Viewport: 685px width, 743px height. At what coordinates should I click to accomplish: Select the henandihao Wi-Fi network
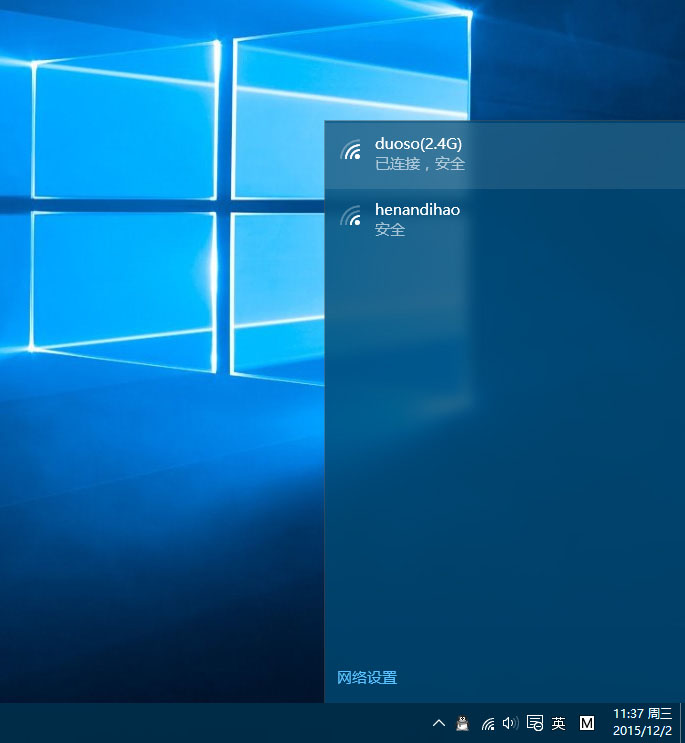pyautogui.click(x=505, y=221)
